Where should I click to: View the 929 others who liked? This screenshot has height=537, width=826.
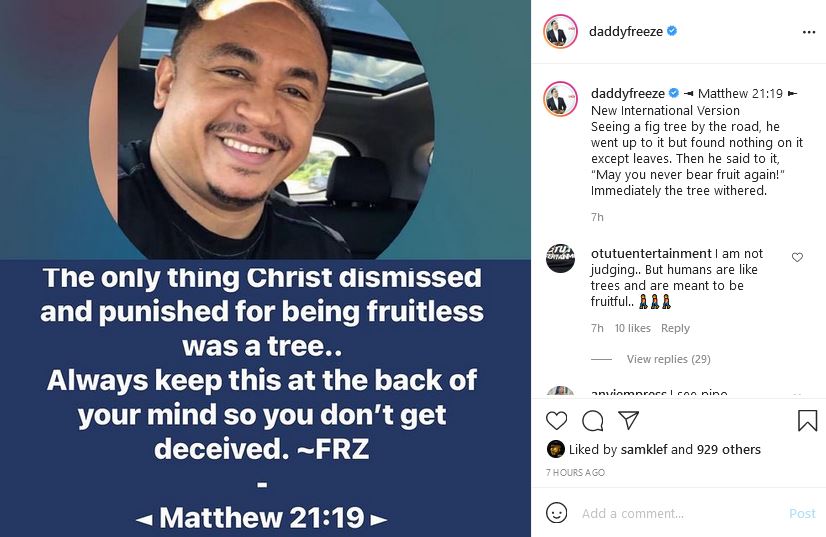729,450
